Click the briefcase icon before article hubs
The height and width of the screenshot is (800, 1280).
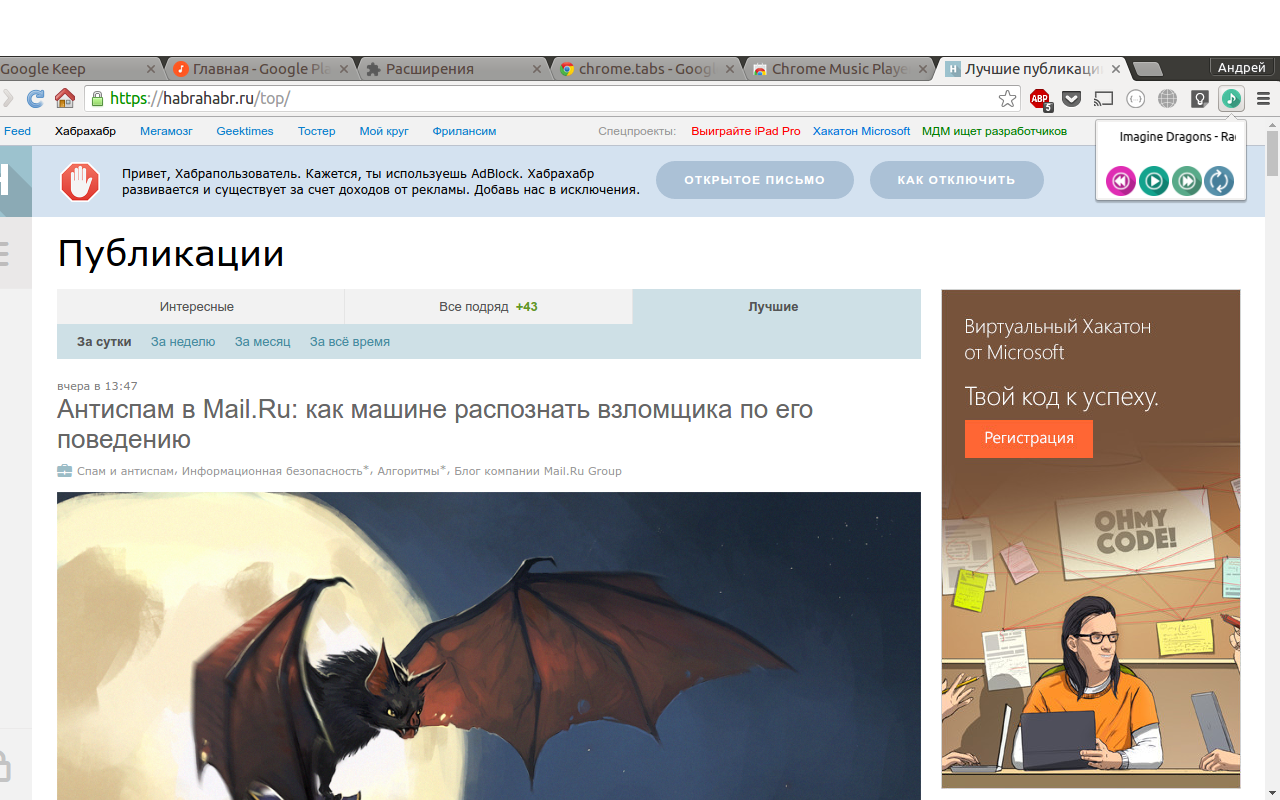click(65, 471)
